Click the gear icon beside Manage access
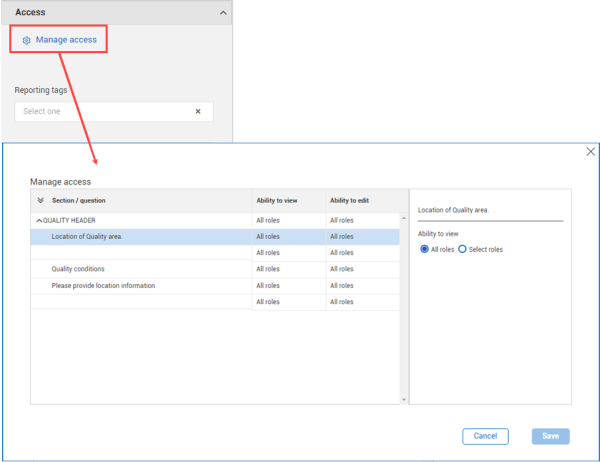This screenshot has width=600, height=462. point(26,40)
